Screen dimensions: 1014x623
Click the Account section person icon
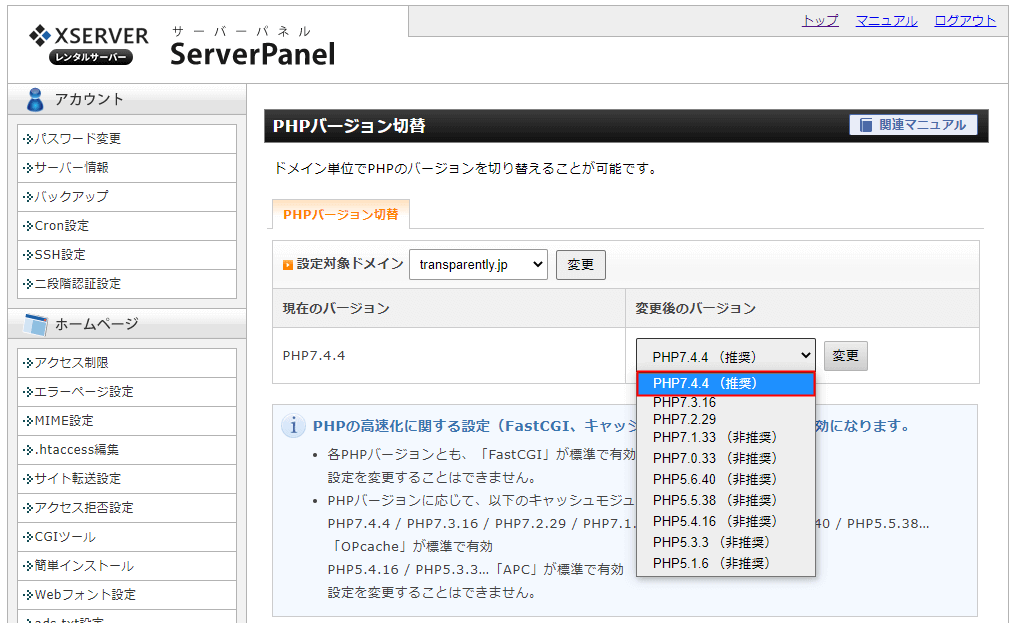click(36, 99)
